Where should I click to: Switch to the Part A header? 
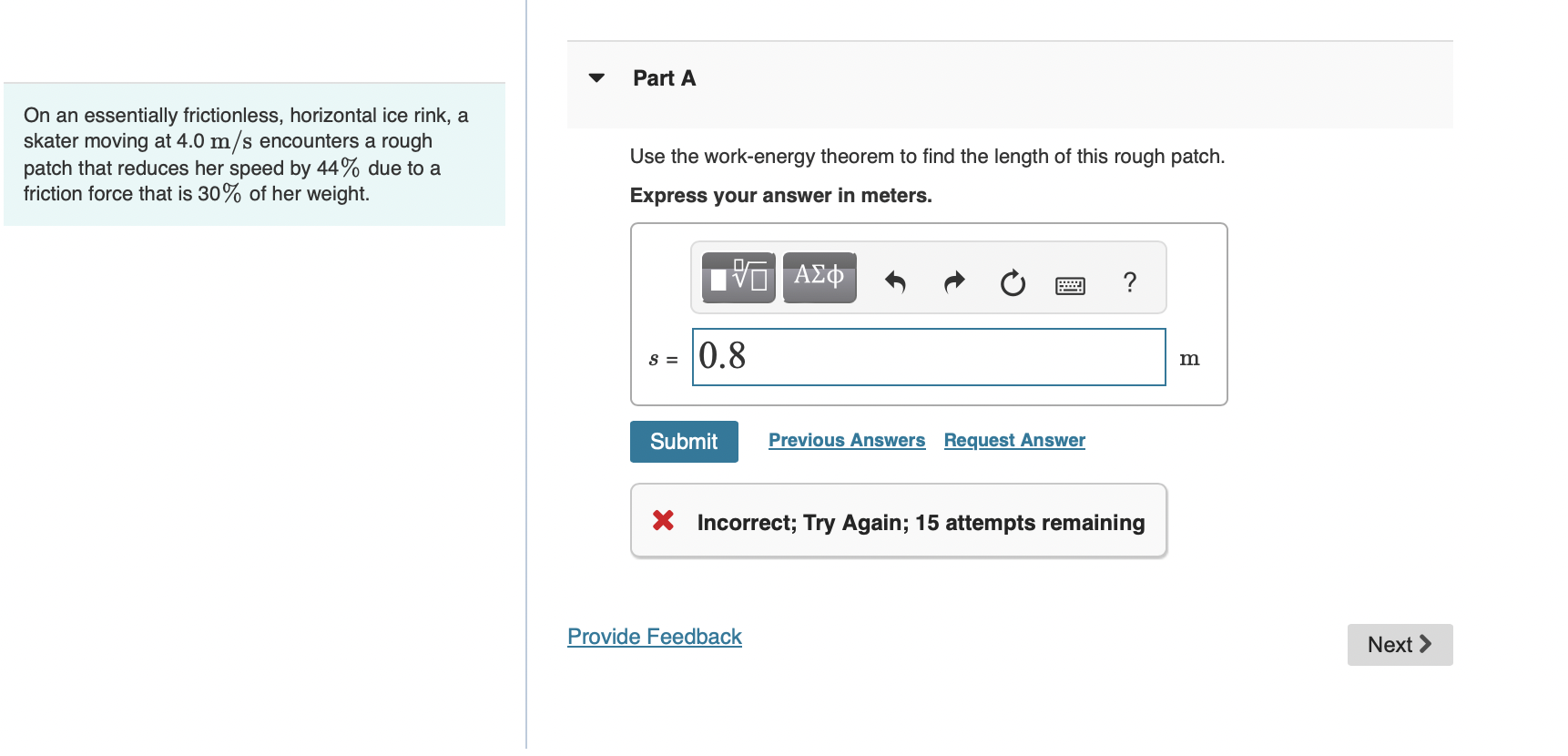(x=662, y=78)
